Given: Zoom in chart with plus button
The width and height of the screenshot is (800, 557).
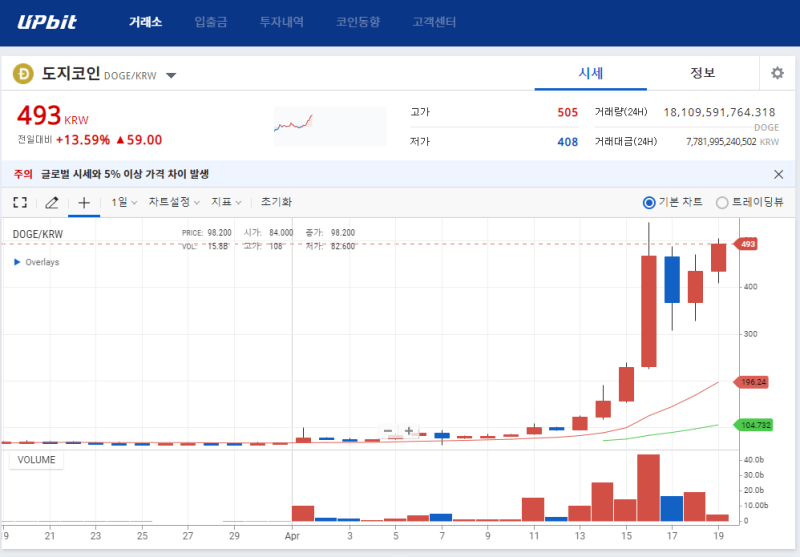Looking at the screenshot, I should coord(409,431).
